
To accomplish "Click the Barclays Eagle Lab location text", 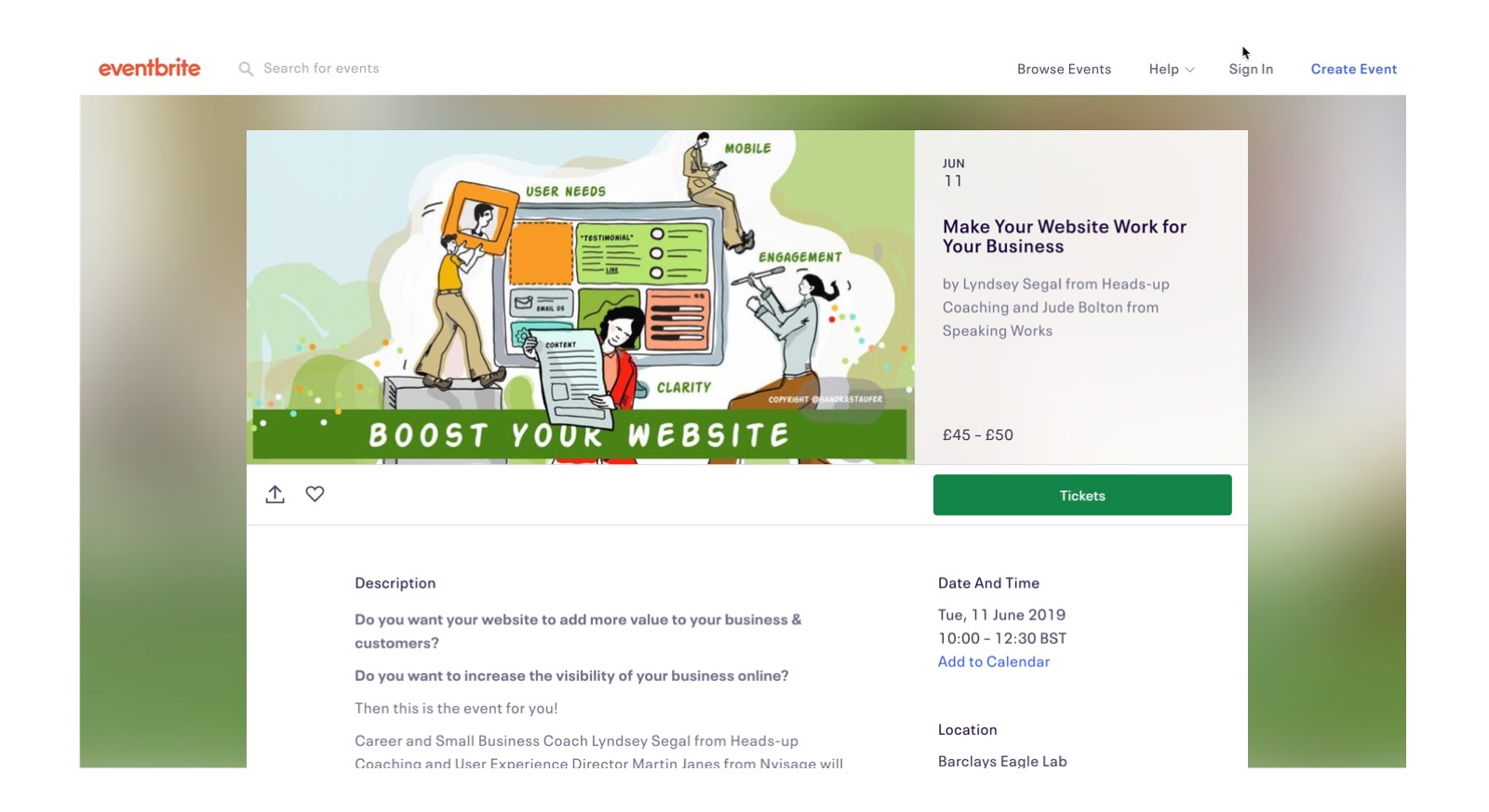I will (x=1002, y=760).
